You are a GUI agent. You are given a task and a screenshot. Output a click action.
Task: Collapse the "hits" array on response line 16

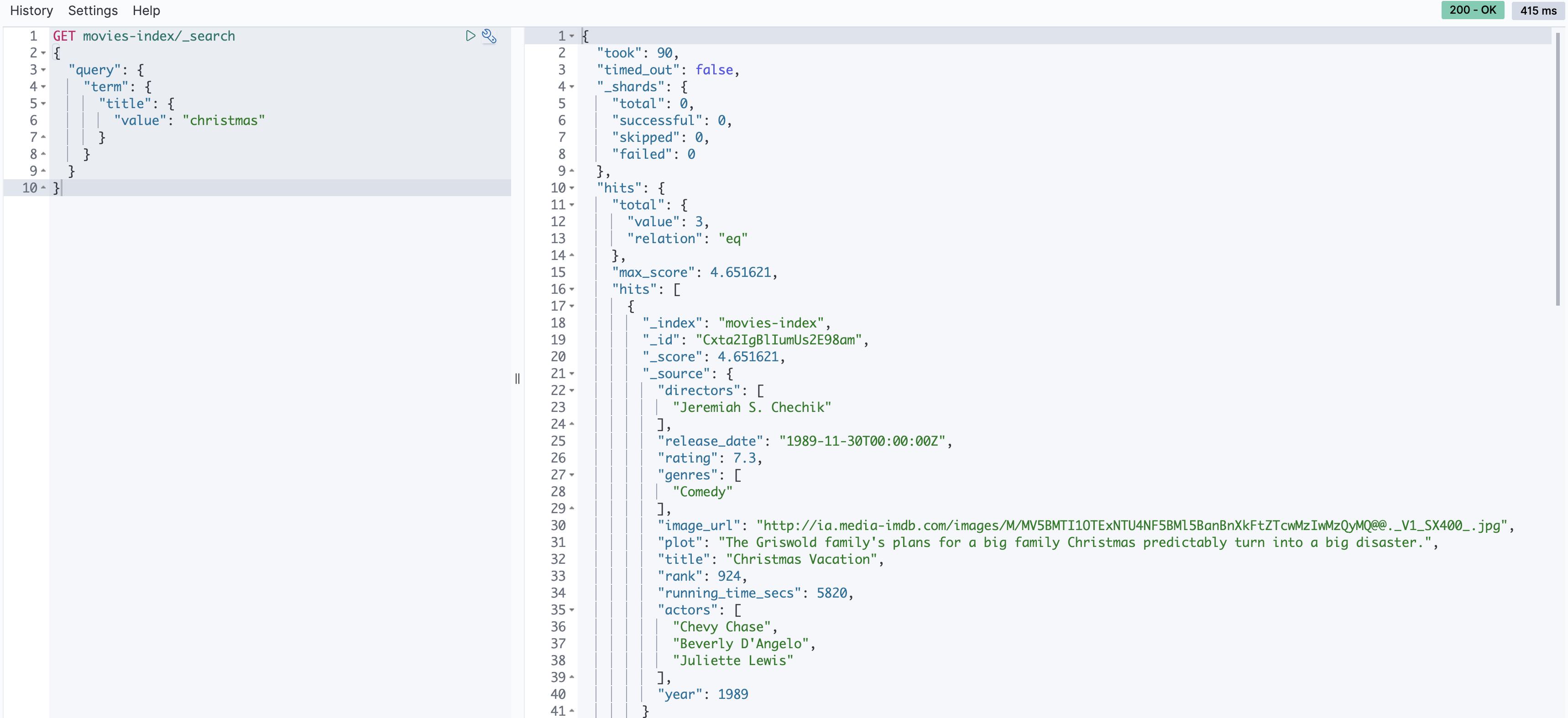[572, 289]
